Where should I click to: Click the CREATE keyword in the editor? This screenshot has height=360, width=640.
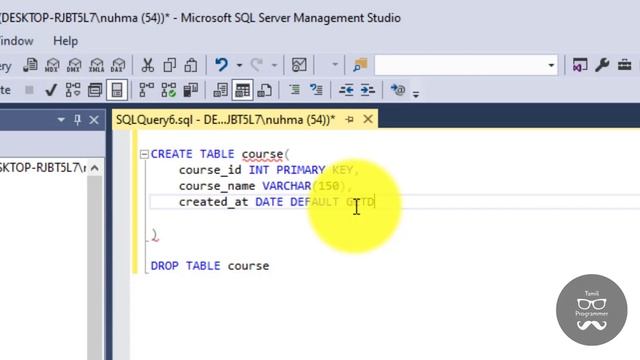pyautogui.click(x=171, y=154)
